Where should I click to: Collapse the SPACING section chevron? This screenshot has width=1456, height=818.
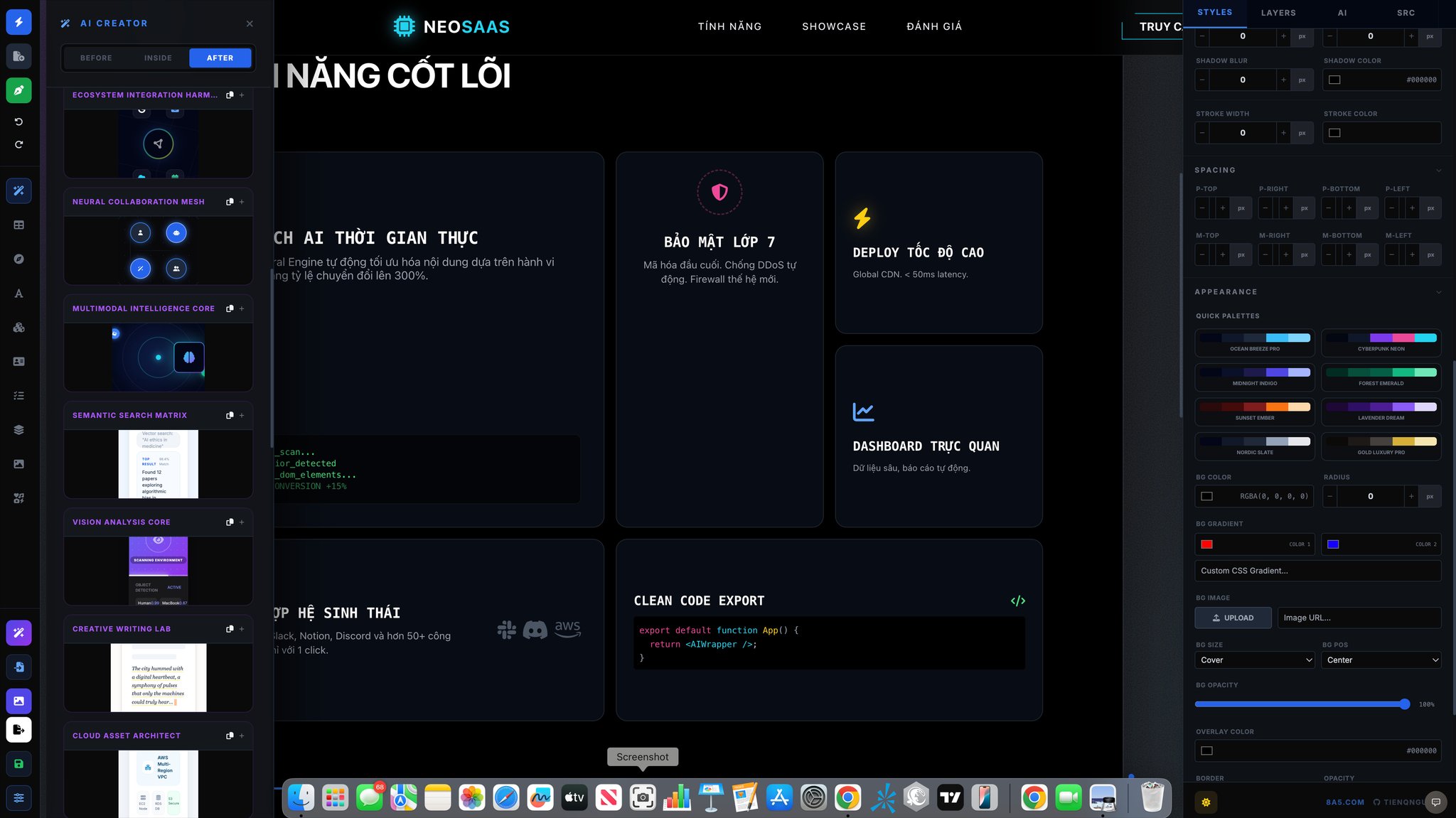tap(1439, 171)
